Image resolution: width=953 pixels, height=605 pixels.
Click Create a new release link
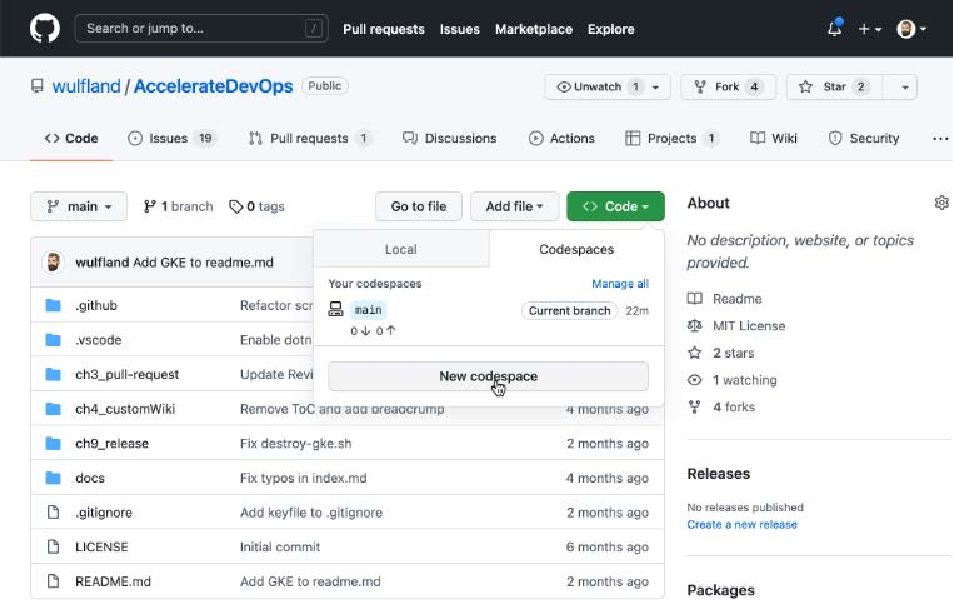coord(742,525)
